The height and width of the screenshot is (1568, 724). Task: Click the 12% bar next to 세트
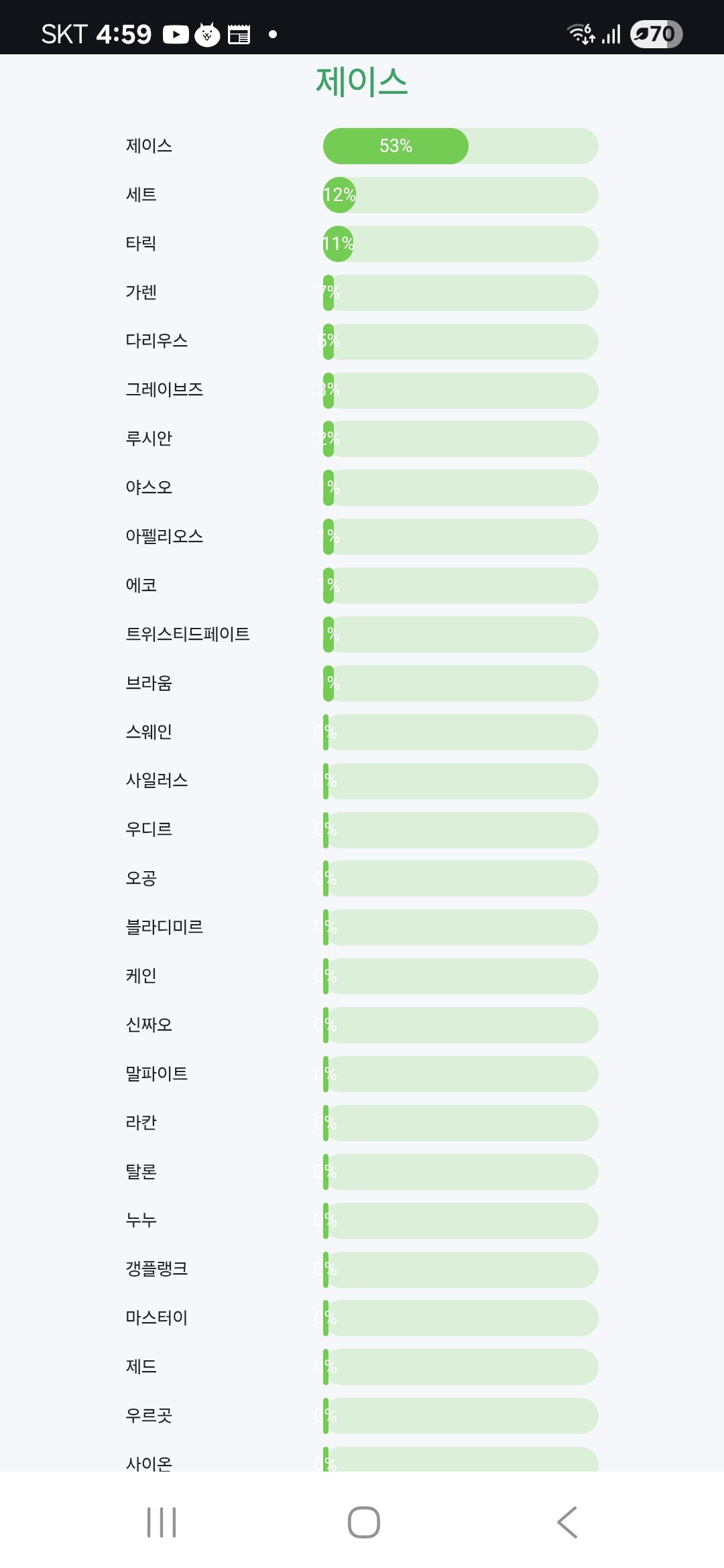pyautogui.click(x=461, y=195)
